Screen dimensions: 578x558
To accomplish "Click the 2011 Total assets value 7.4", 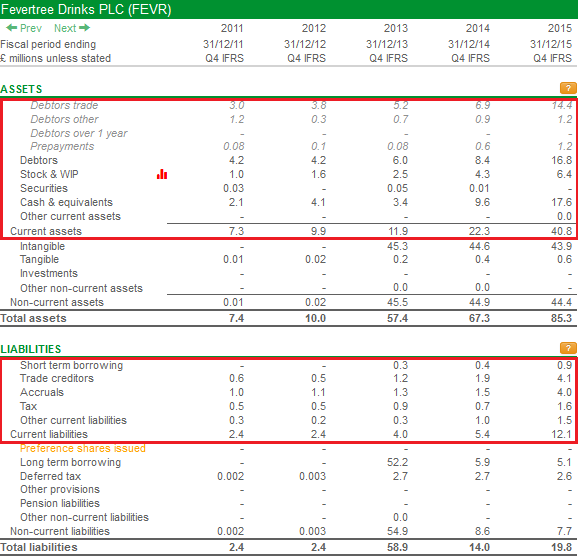I will pyautogui.click(x=236, y=318).
